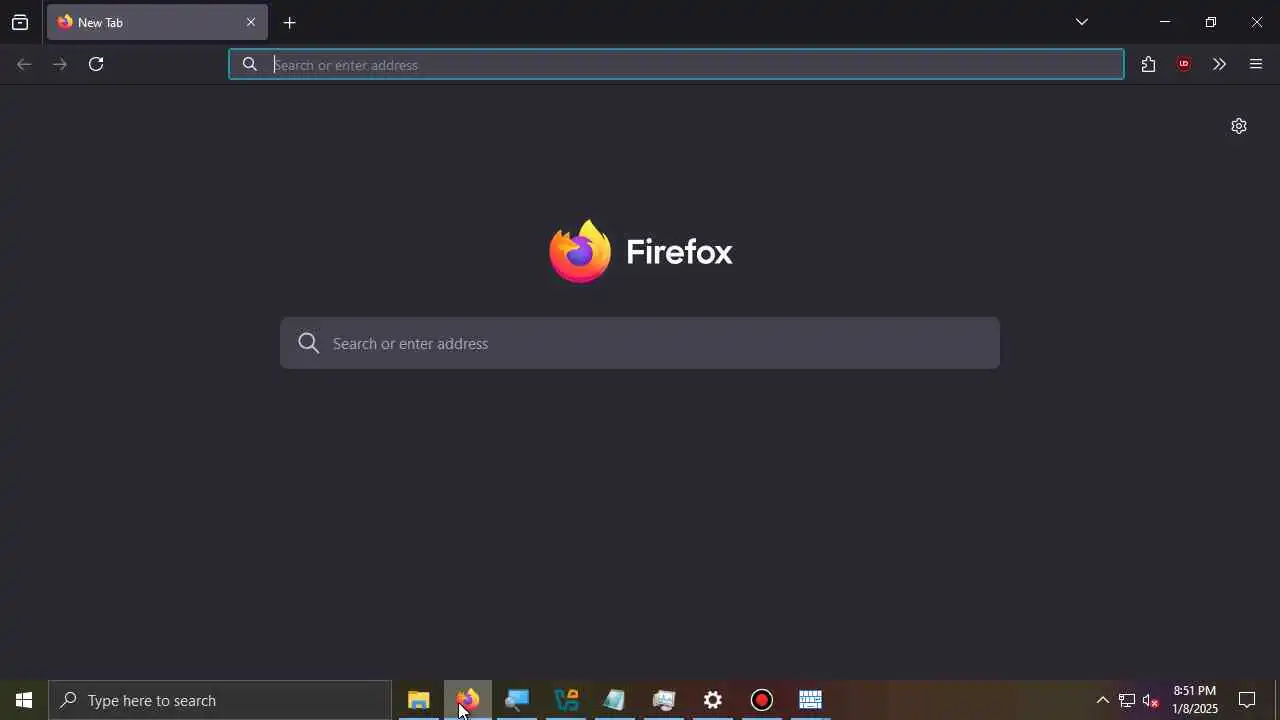This screenshot has height=720, width=1280.
Task: Open the personalize new tab gear
Action: (x=1239, y=126)
